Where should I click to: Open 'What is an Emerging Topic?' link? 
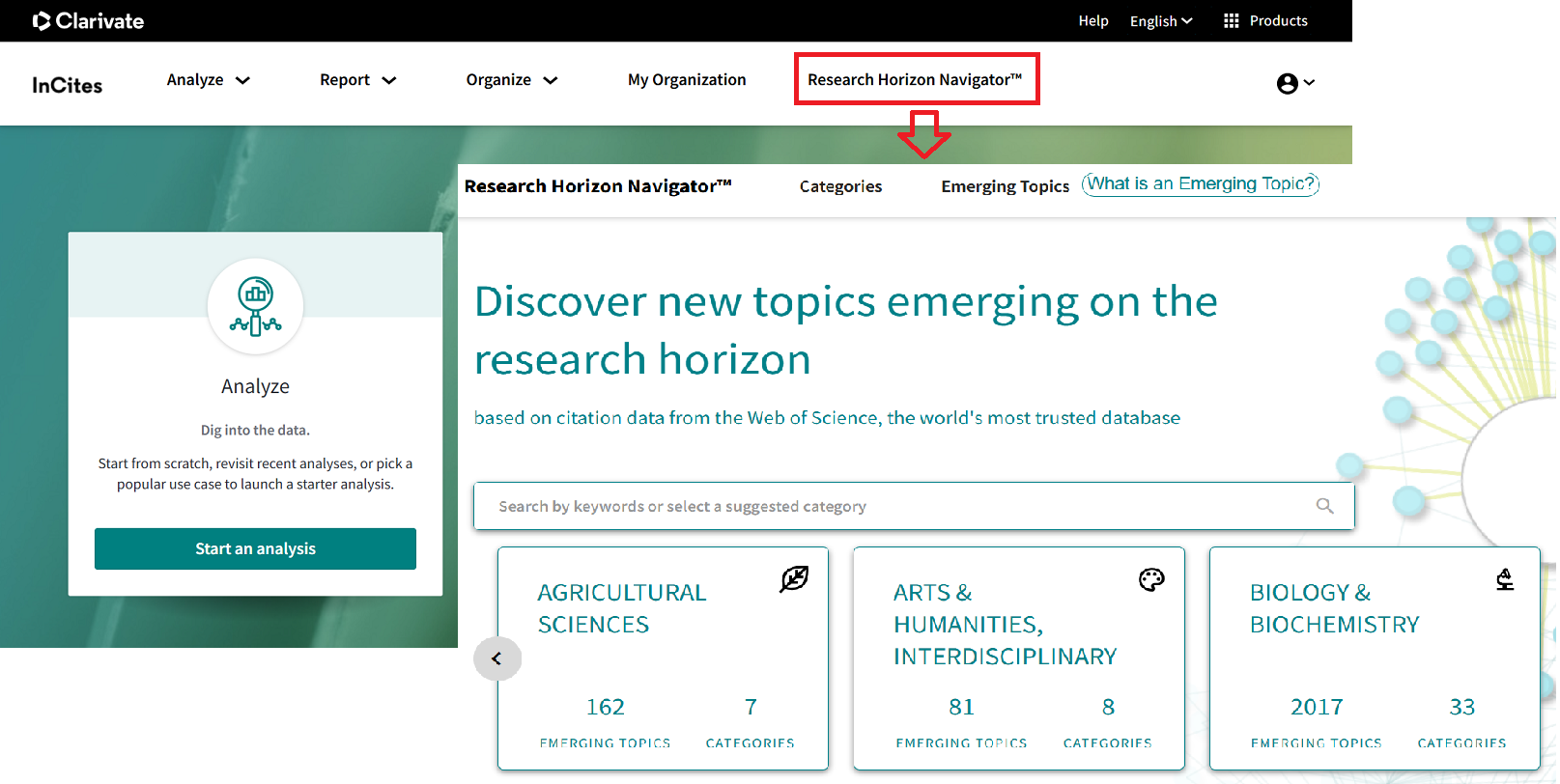pos(1201,183)
